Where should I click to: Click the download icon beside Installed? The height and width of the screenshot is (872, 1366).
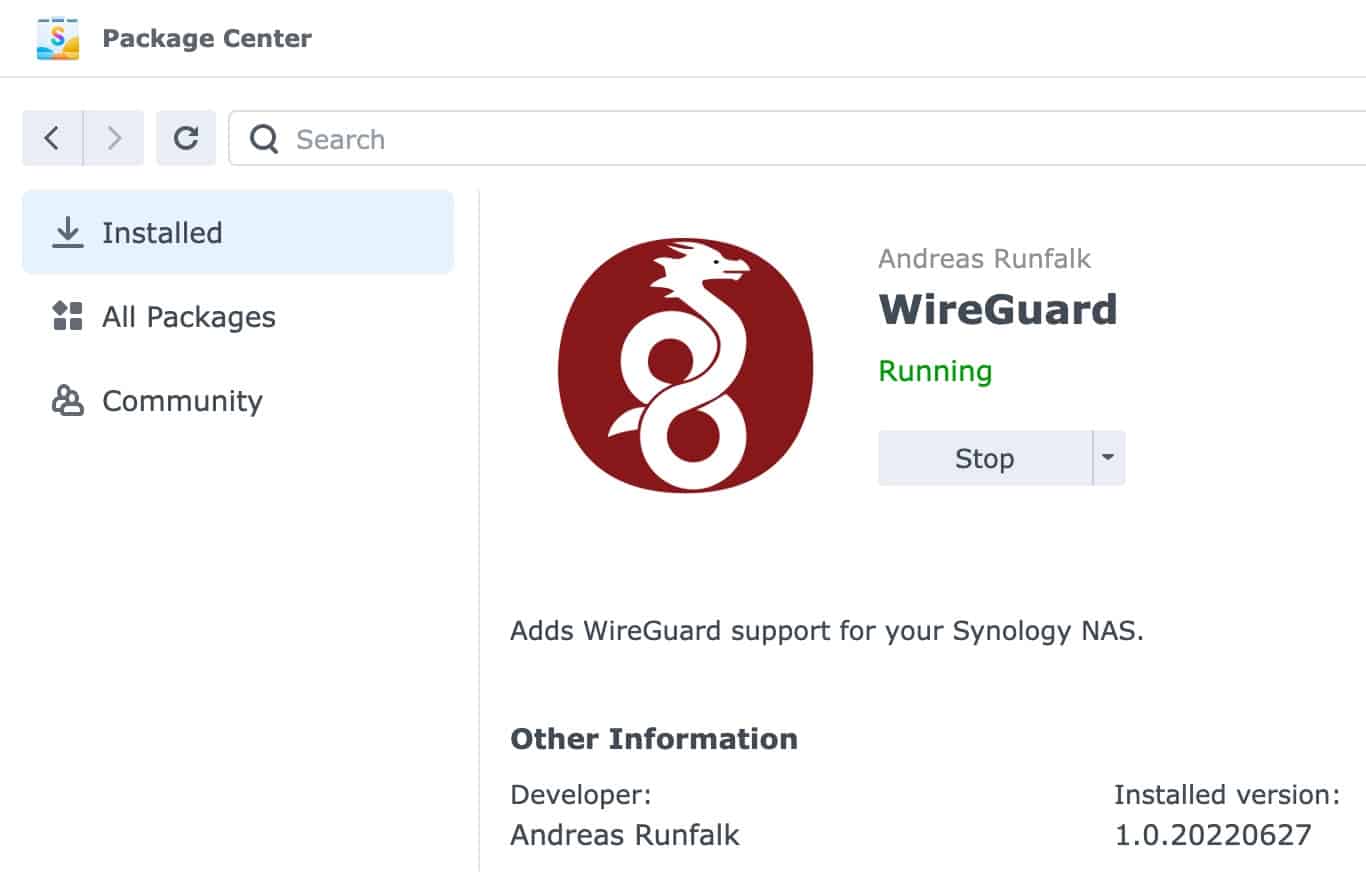click(x=68, y=232)
